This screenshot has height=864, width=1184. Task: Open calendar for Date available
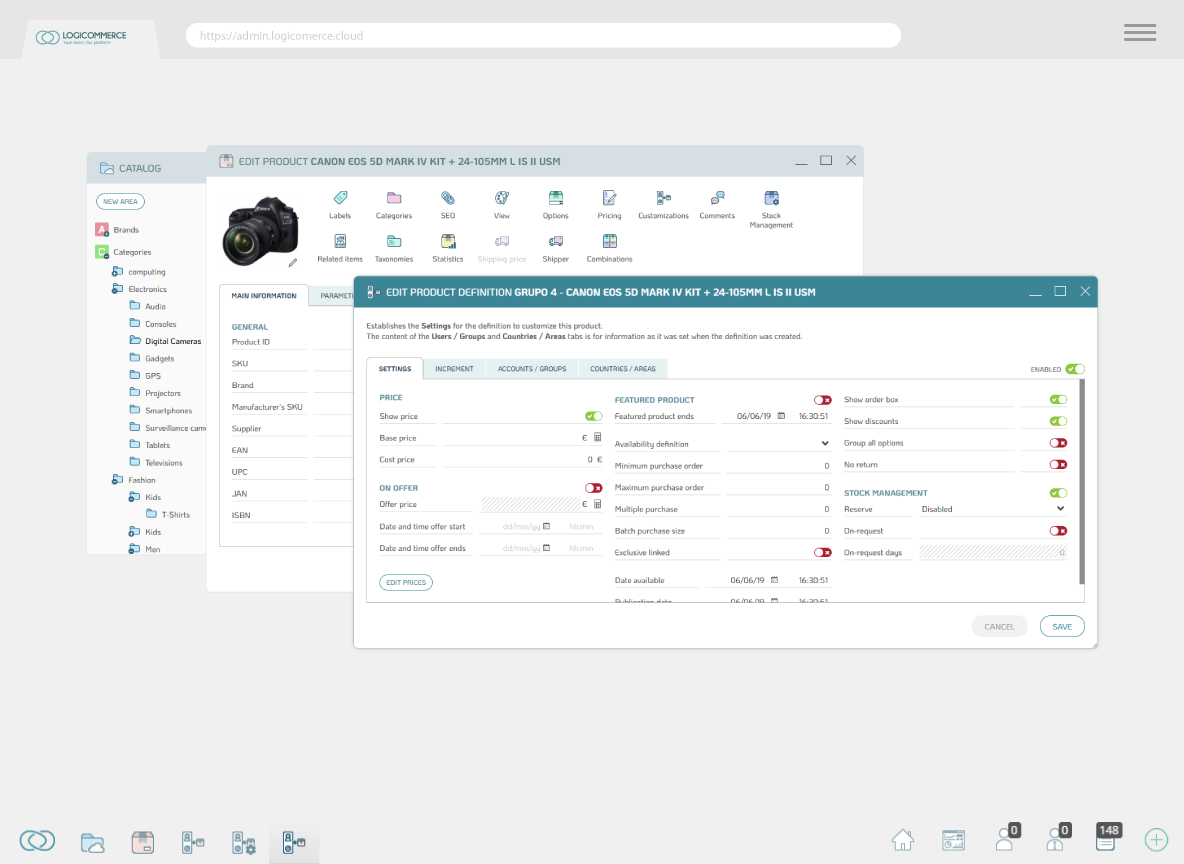click(775, 580)
